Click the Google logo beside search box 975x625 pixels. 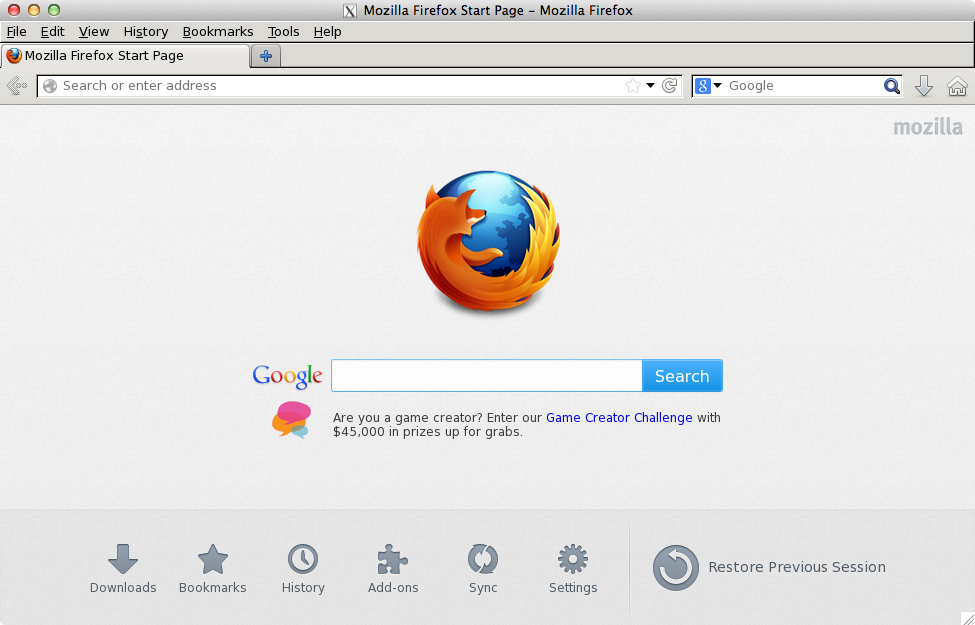287,376
